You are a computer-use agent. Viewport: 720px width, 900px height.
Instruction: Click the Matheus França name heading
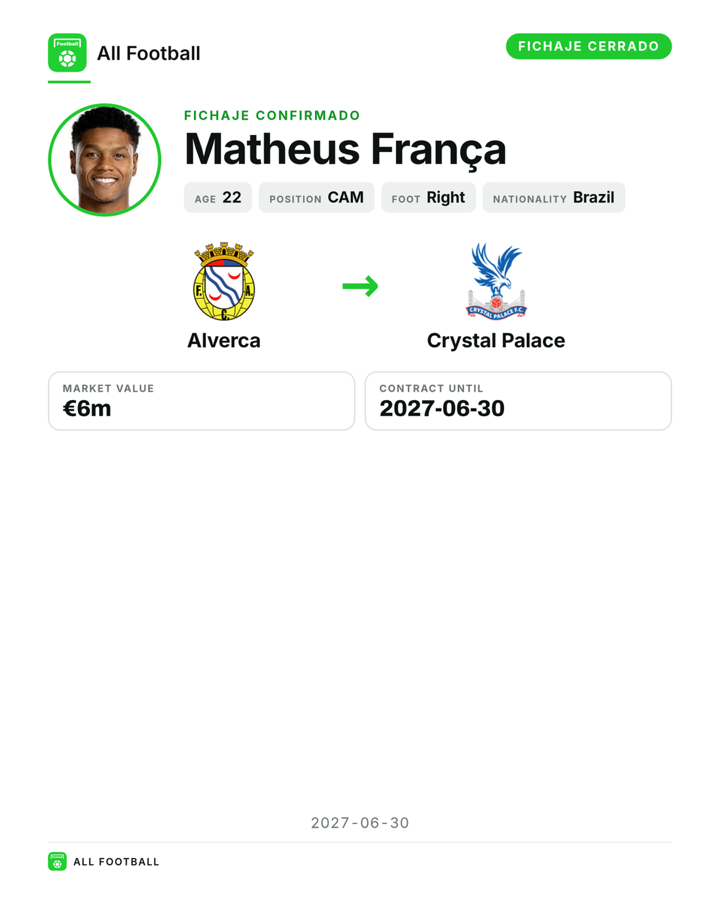pos(345,149)
